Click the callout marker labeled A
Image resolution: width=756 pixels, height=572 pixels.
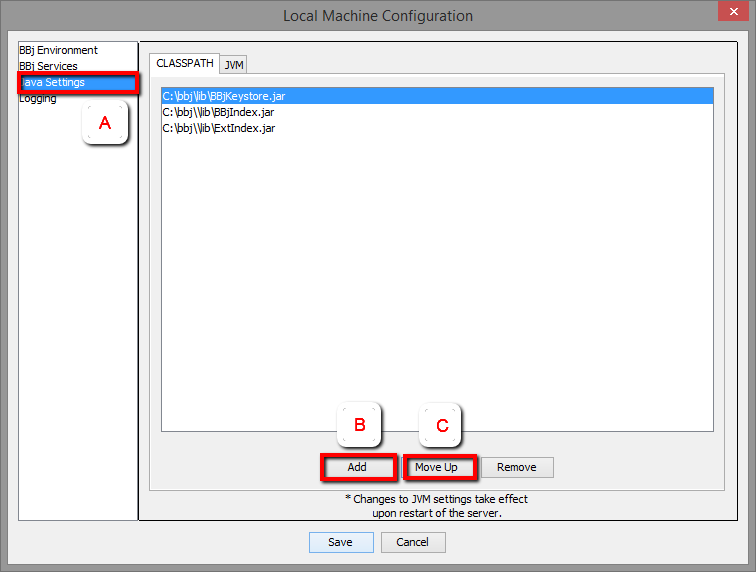105,124
